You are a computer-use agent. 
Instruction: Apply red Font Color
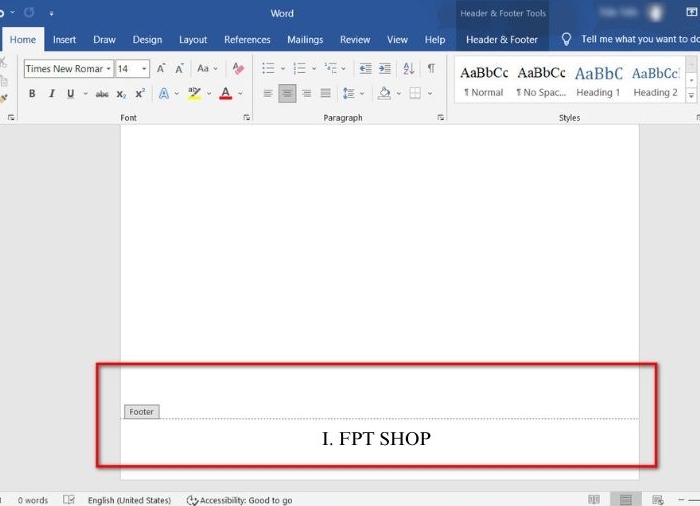(226, 94)
